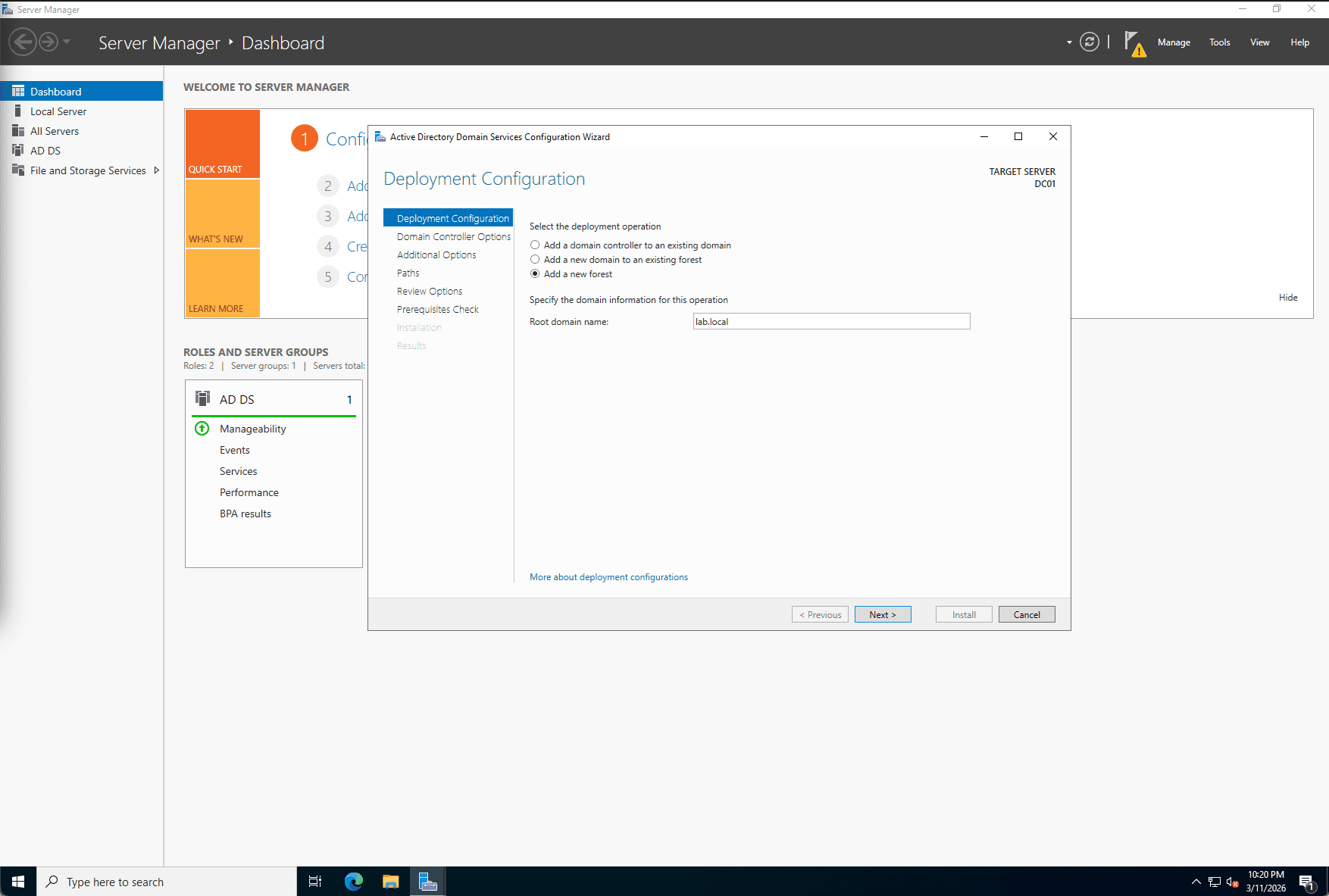Click the orange step 1 circle
This screenshot has width=1329, height=896.
point(305,138)
